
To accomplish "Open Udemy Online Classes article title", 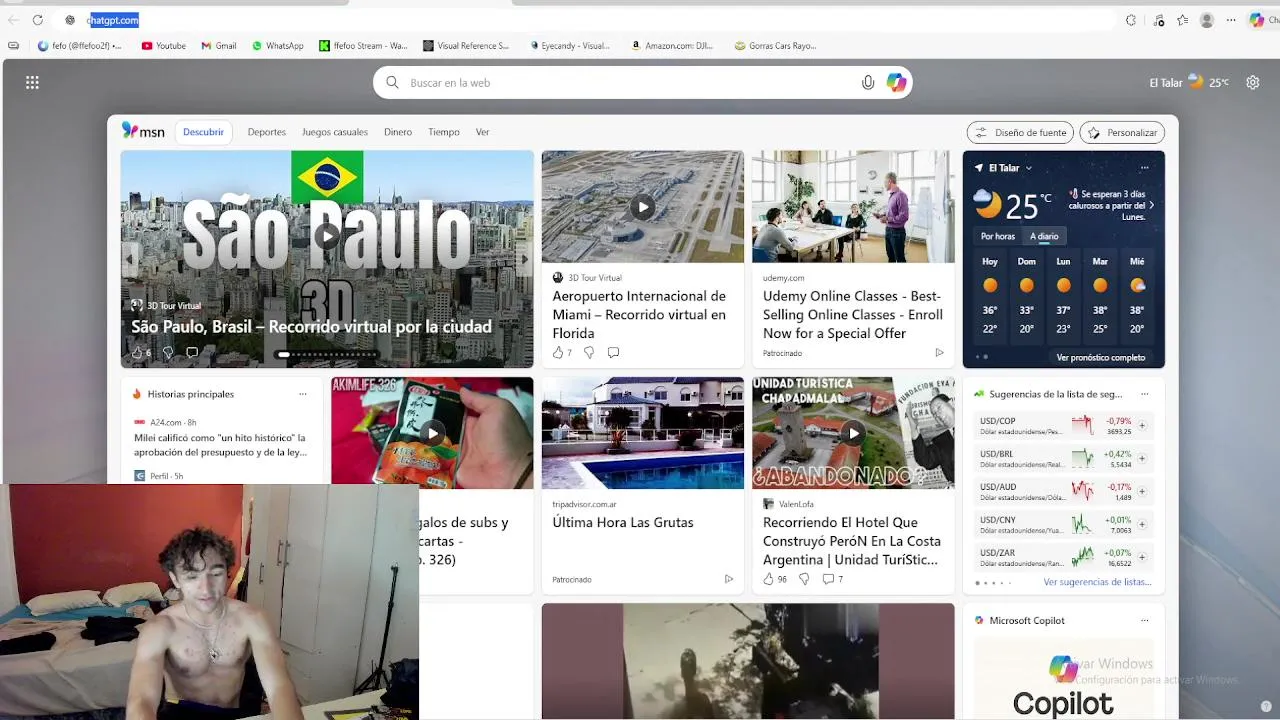I will click(x=853, y=314).
